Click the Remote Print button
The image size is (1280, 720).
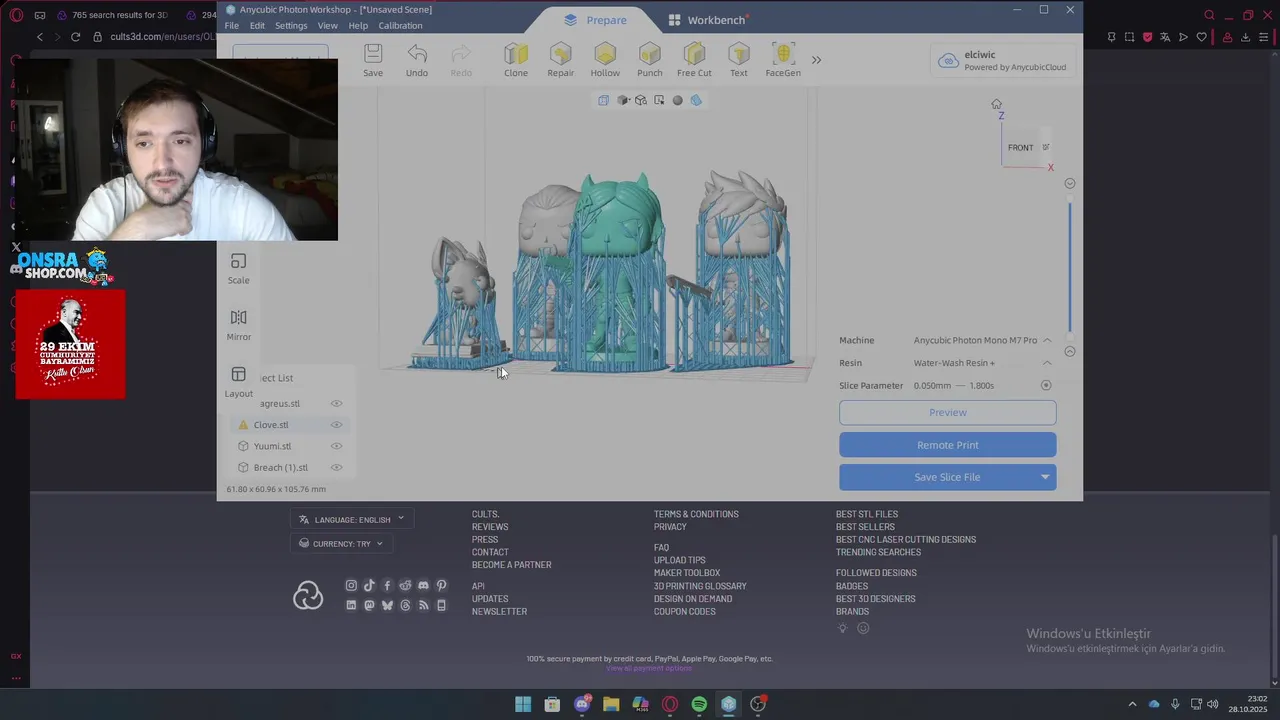coord(947,445)
